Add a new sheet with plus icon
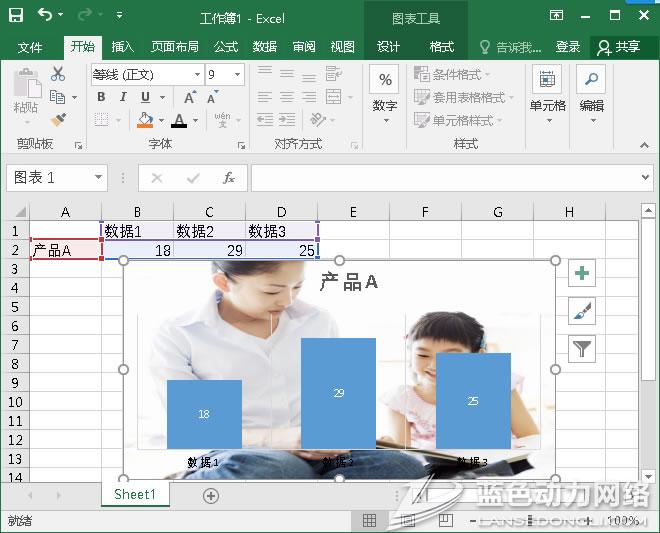The width and height of the screenshot is (660, 533). 210,495
